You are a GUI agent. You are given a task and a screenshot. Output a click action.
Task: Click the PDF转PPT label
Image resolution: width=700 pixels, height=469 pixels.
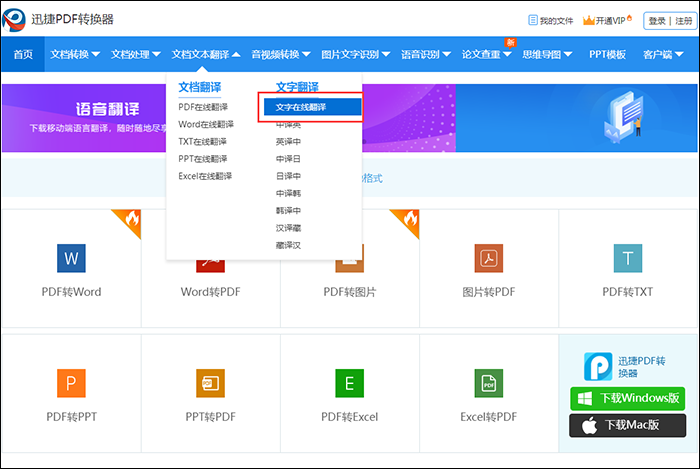[x=71, y=417]
